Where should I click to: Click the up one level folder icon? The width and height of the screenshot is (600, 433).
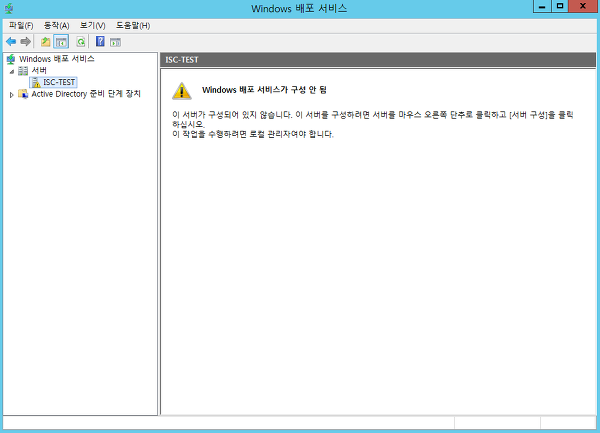pyautogui.click(x=46, y=42)
